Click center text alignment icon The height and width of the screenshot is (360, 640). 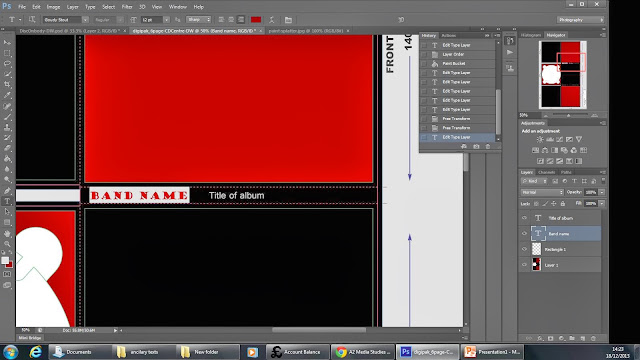(x=231, y=20)
